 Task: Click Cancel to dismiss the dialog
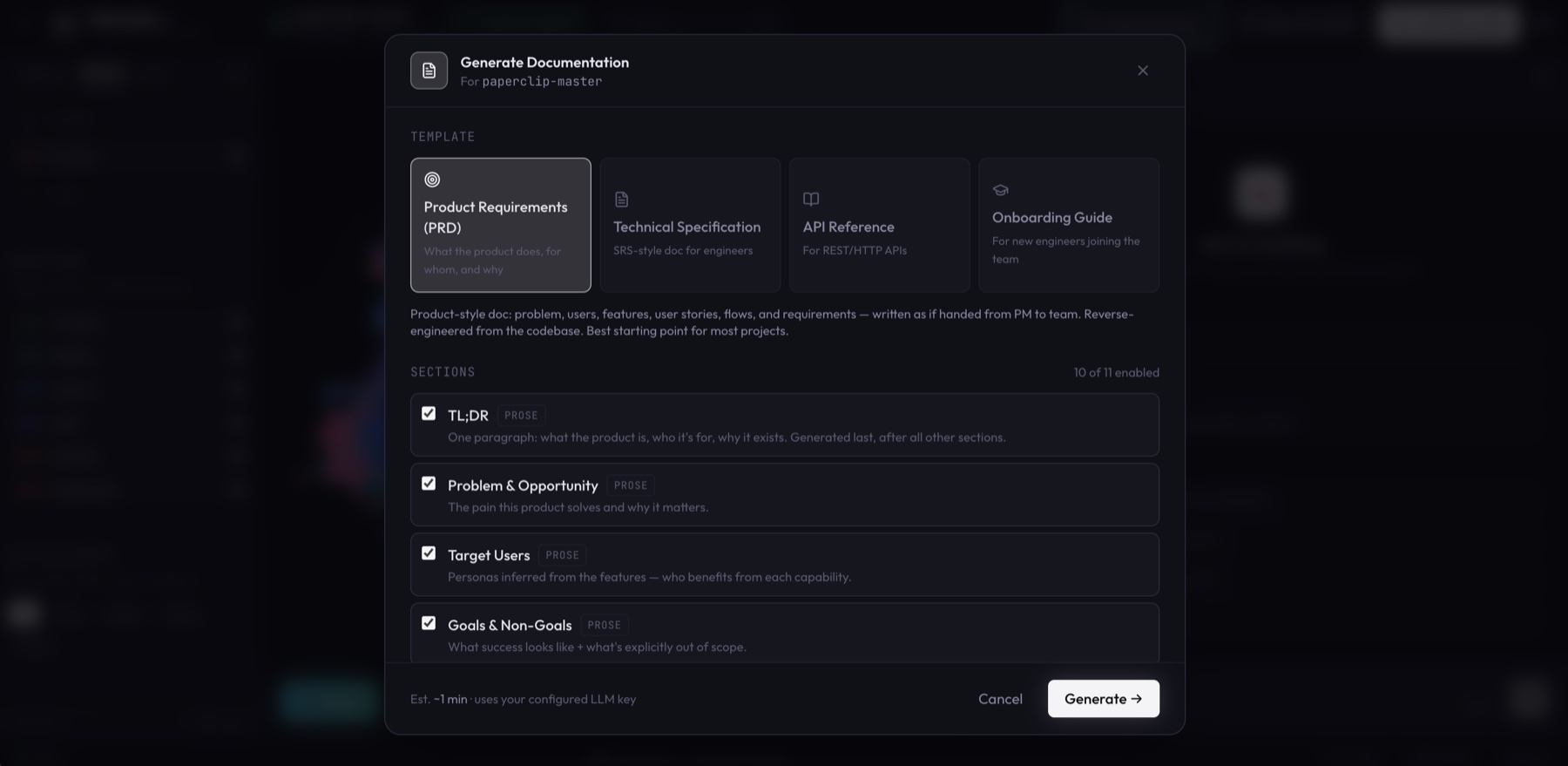coord(999,699)
